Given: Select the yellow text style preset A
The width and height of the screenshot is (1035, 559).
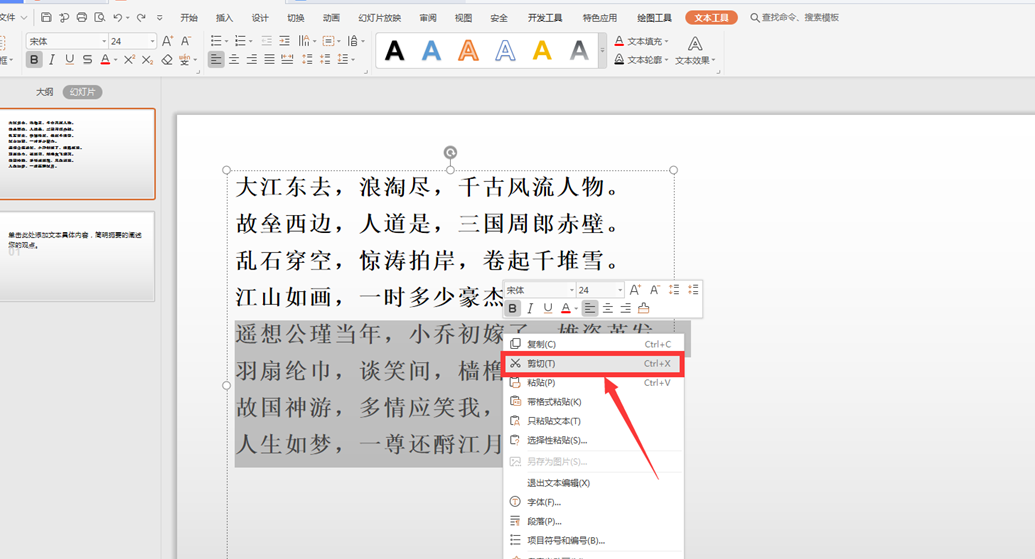Looking at the screenshot, I should [x=542, y=51].
